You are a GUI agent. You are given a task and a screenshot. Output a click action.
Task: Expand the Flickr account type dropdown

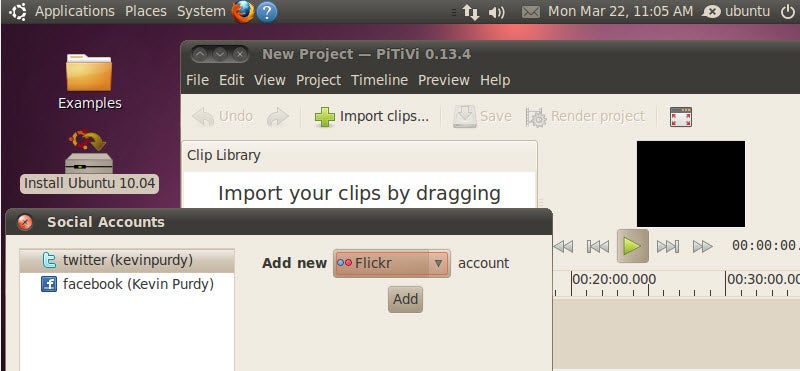click(391, 263)
